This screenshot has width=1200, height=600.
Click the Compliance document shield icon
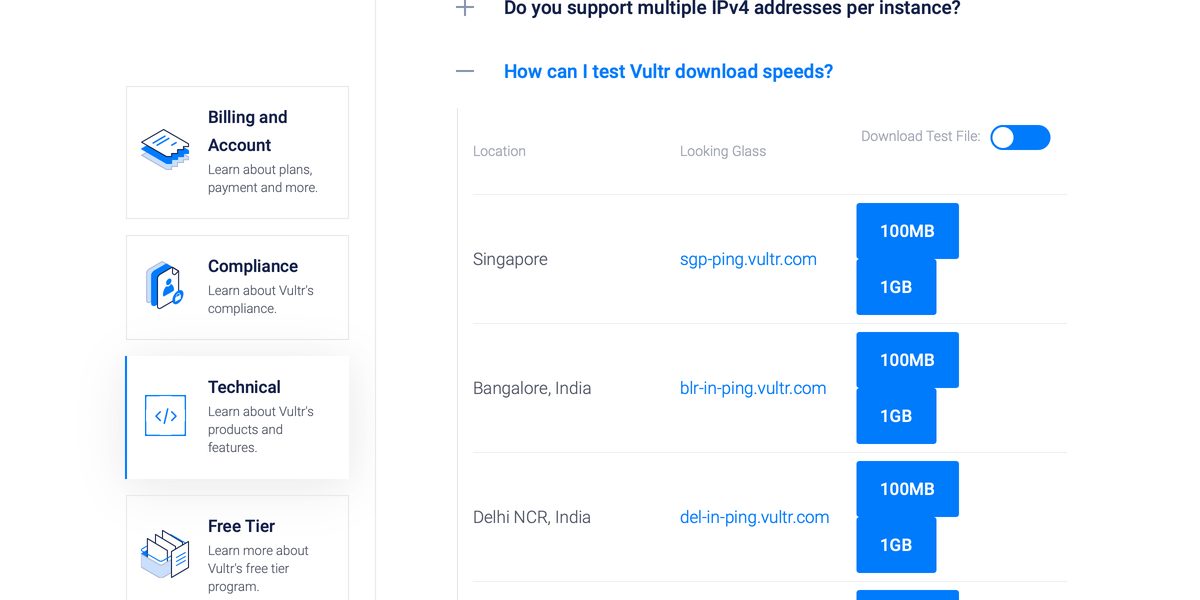point(165,285)
